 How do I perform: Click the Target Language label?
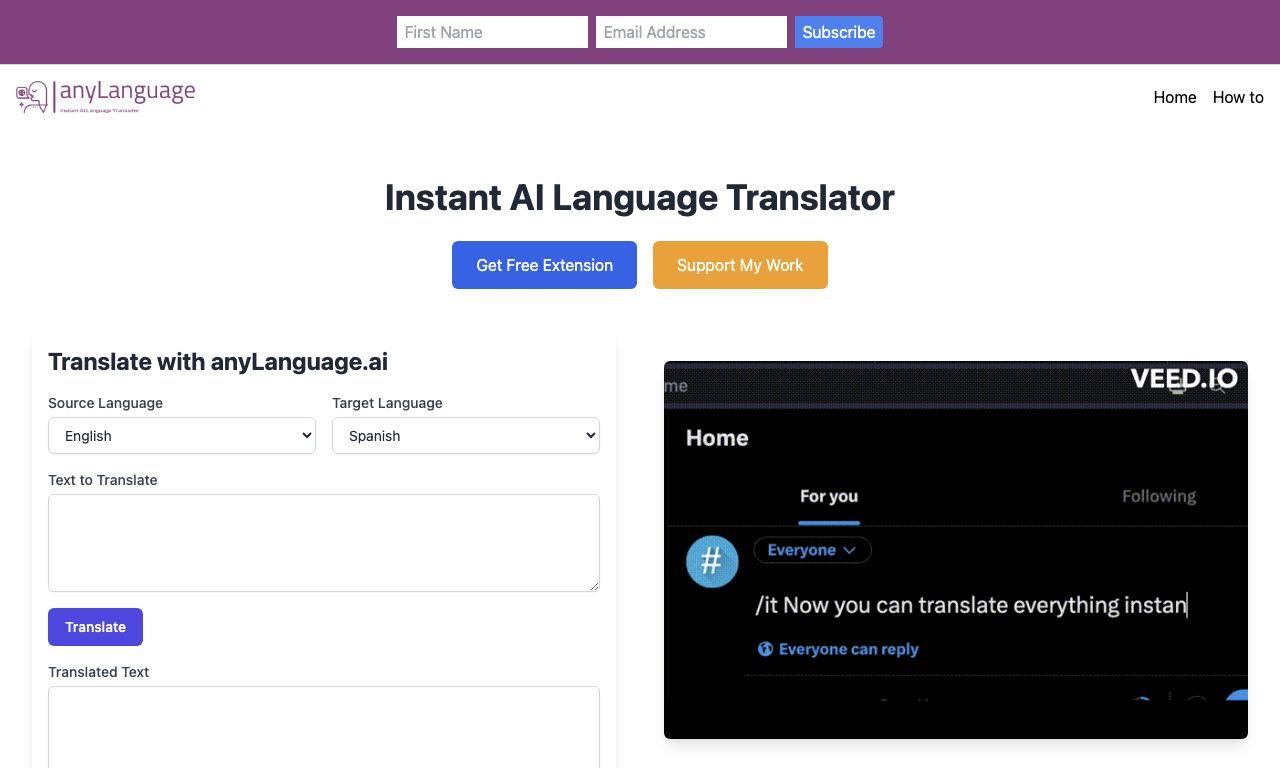click(387, 403)
